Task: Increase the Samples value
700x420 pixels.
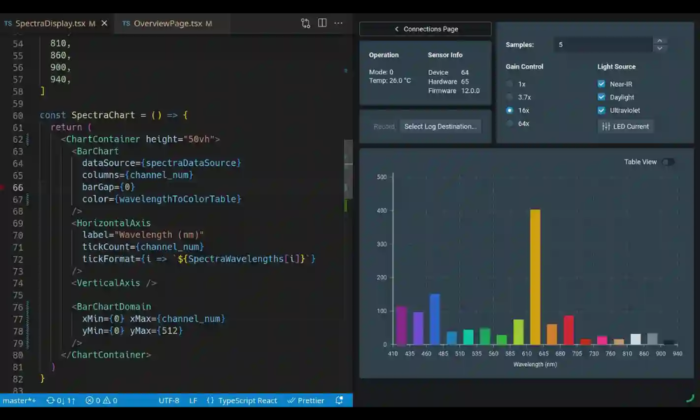Action: 659,41
